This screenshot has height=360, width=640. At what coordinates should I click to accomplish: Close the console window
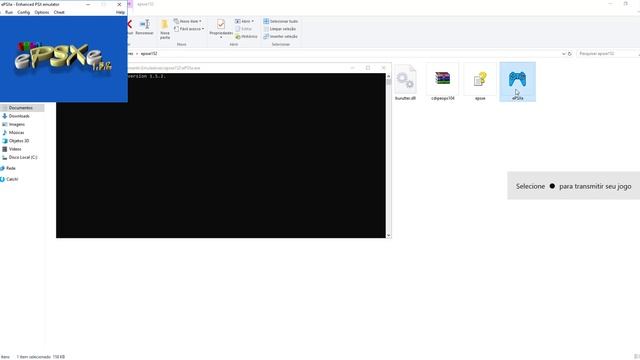click(383, 68)
